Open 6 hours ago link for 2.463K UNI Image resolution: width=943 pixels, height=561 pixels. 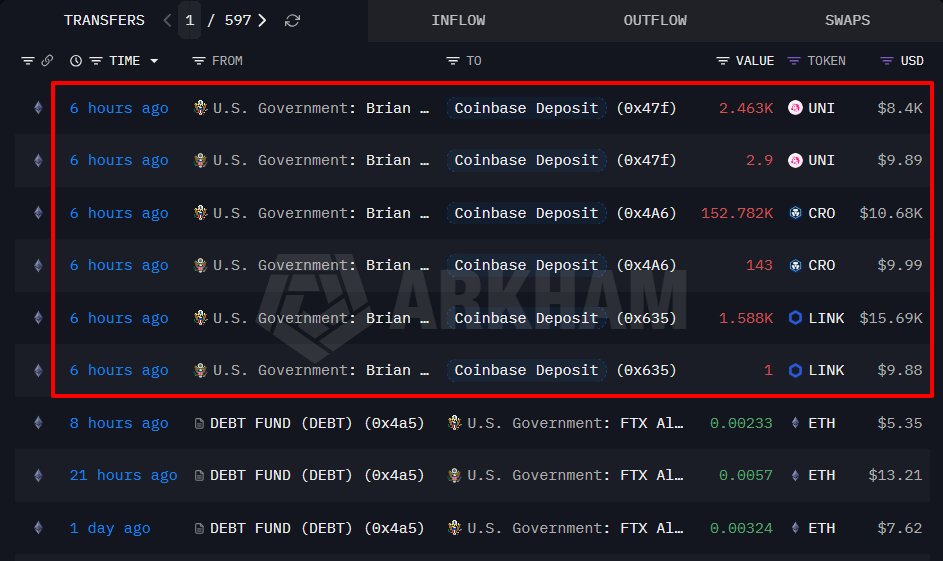[119, 108]
